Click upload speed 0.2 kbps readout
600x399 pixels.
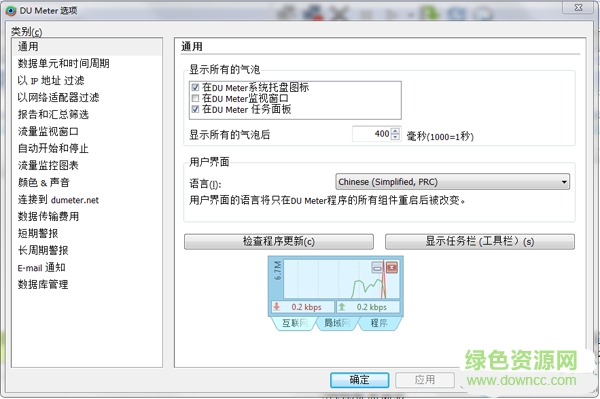click(372, 307)
